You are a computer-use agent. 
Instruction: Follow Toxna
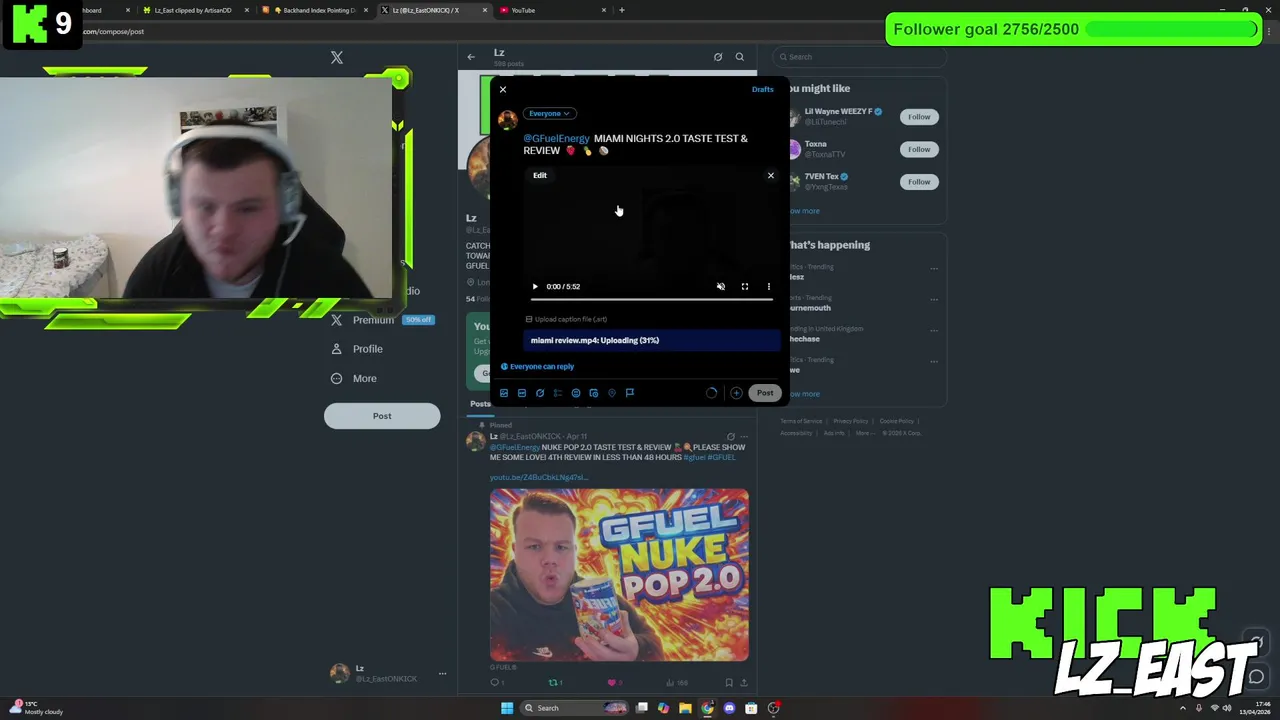pyautogui.click(x=919, y=149)
